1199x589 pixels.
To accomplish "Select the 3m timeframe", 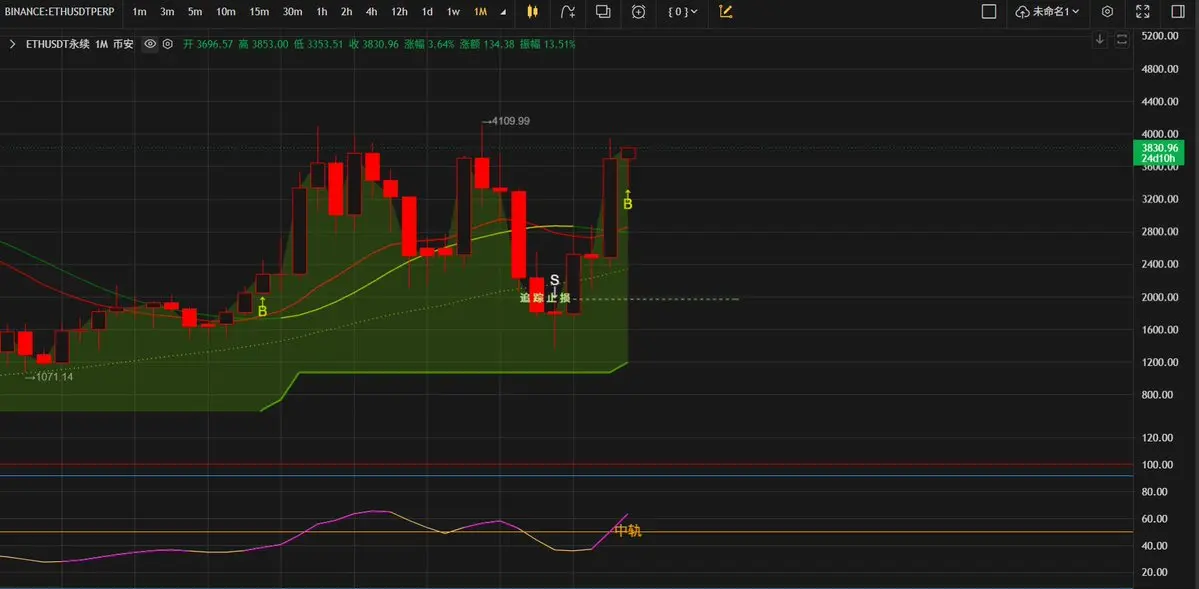I will (x=167, y=11).
